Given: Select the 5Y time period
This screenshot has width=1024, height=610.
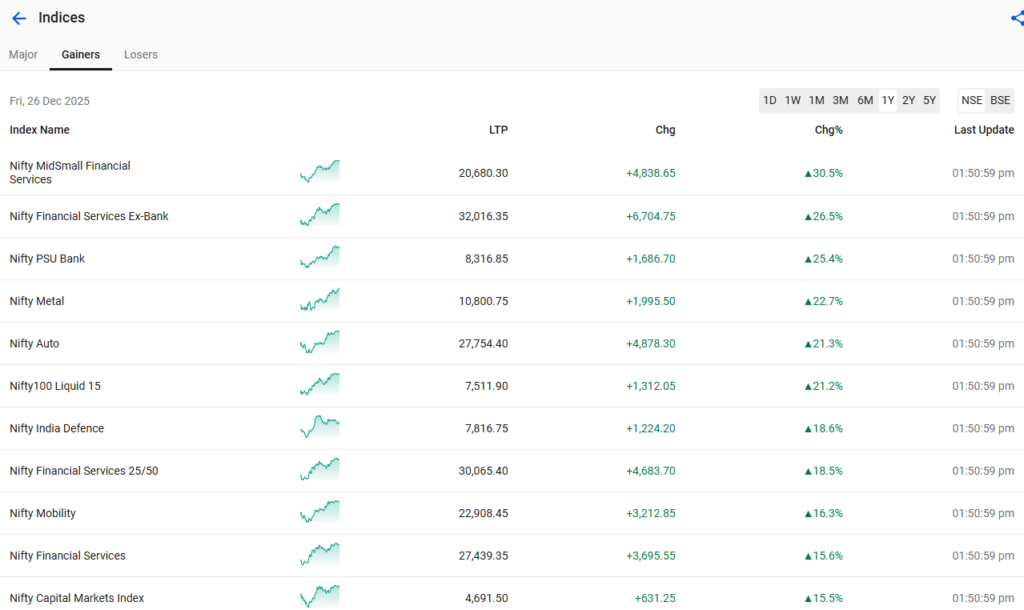Looking at the screenshot, I should (x=929, y=101).
